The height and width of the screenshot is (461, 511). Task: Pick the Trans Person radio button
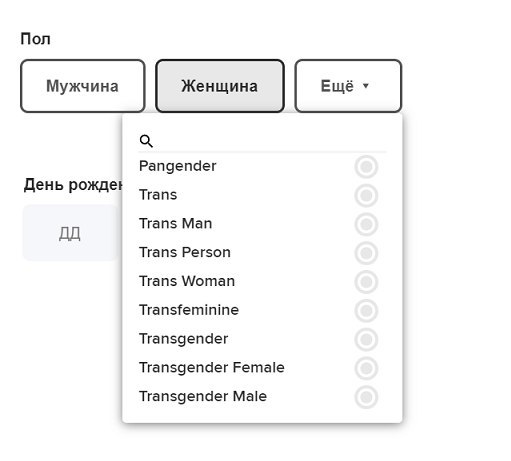tap(366, 253)
